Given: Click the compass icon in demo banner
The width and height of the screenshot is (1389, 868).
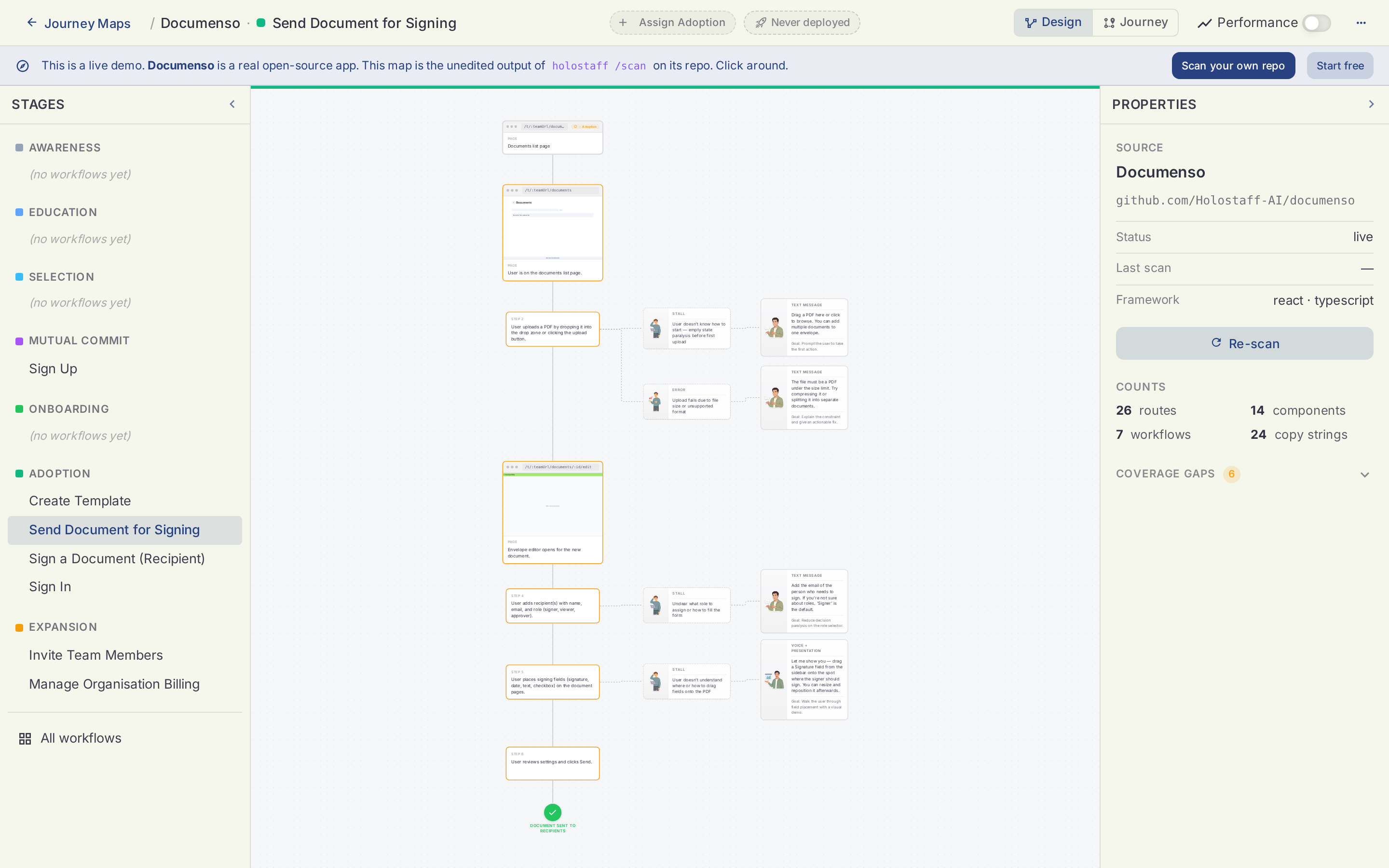Looking at the screenshot, I should point(22,66).
